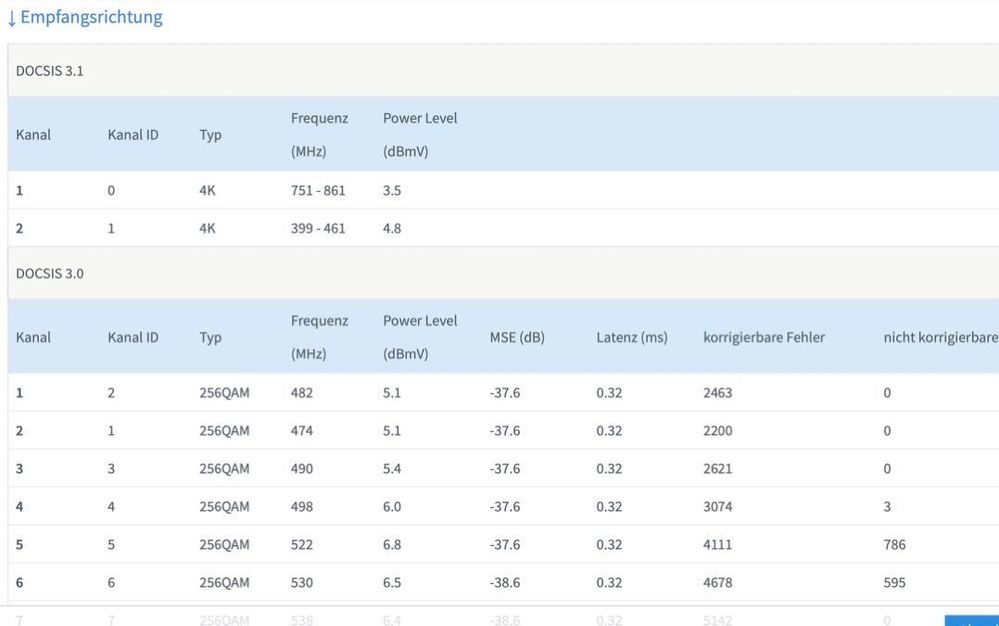Click the blue button at bottom right

(x=972, y=621)
